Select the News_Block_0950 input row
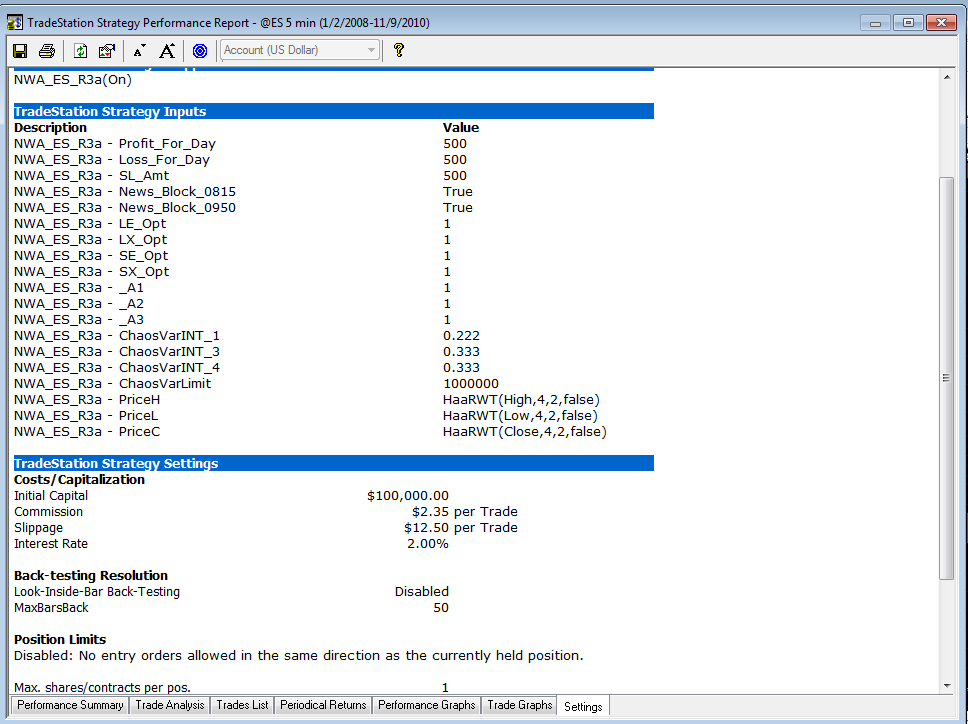This screenshot has width=968, height=724. point(247,208)
